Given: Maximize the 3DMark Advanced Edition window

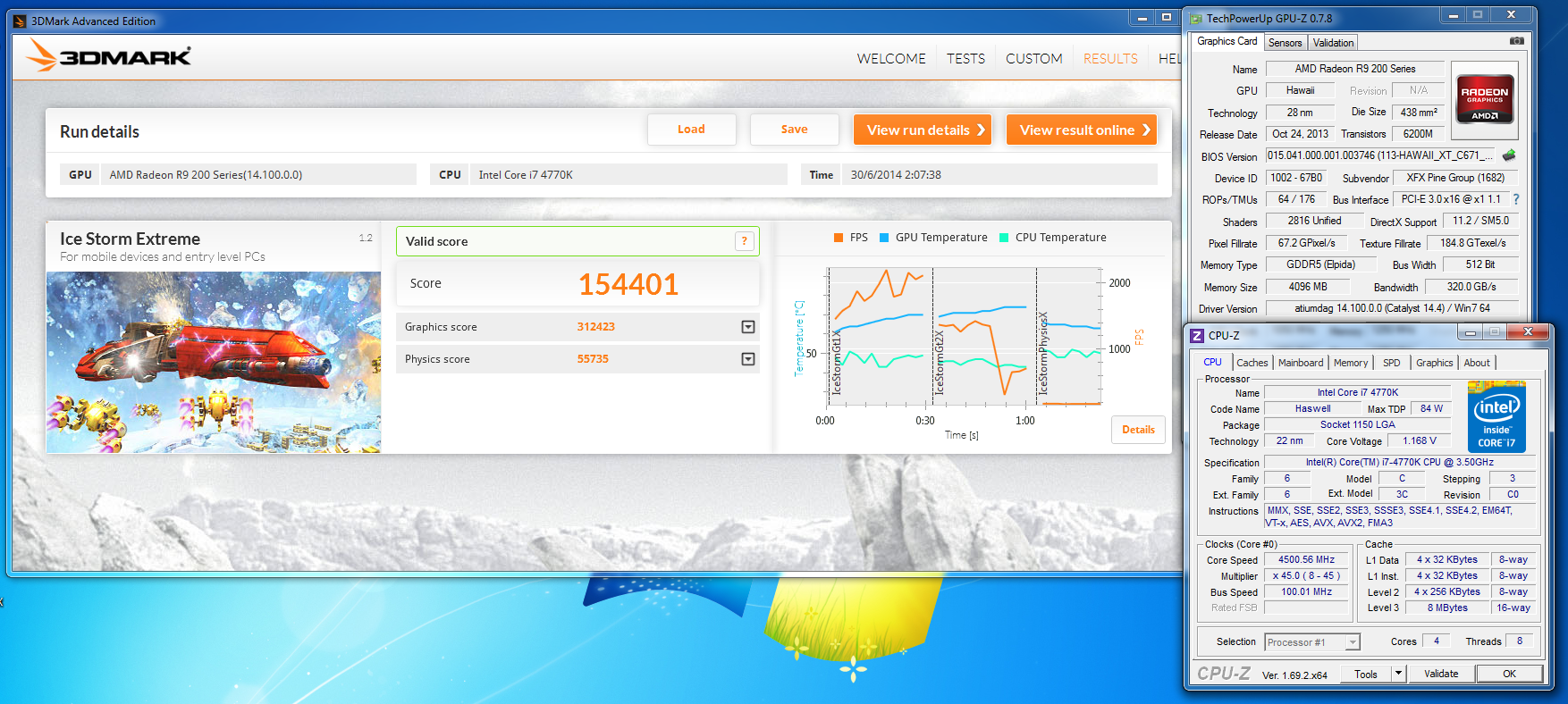Looking at the screenshot, I should (x=1166, y=17).
